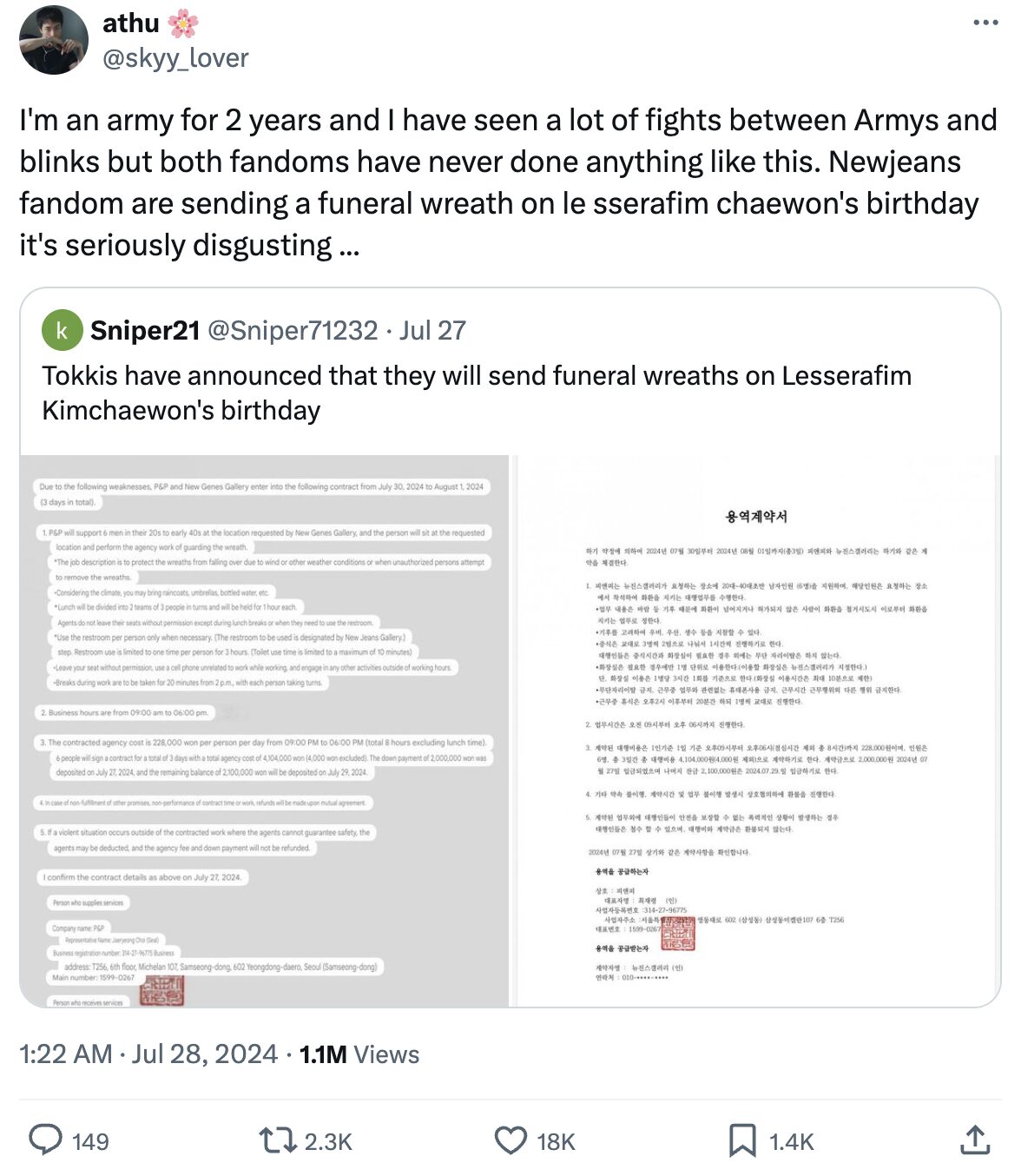Like the tweet with the heart icon
Screen dimensions: 1021x1176
coord(510,1140)
